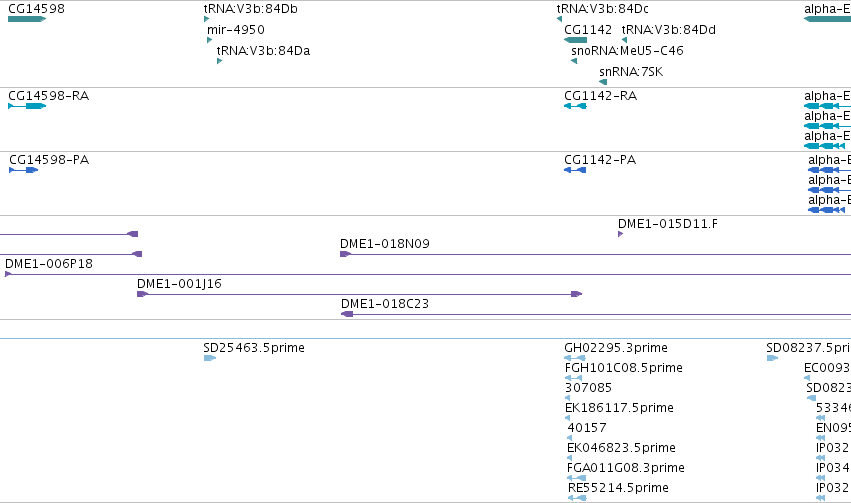851x503 pixels.
Task: Click the CG1142 gene bar
Action: [575, 40]
